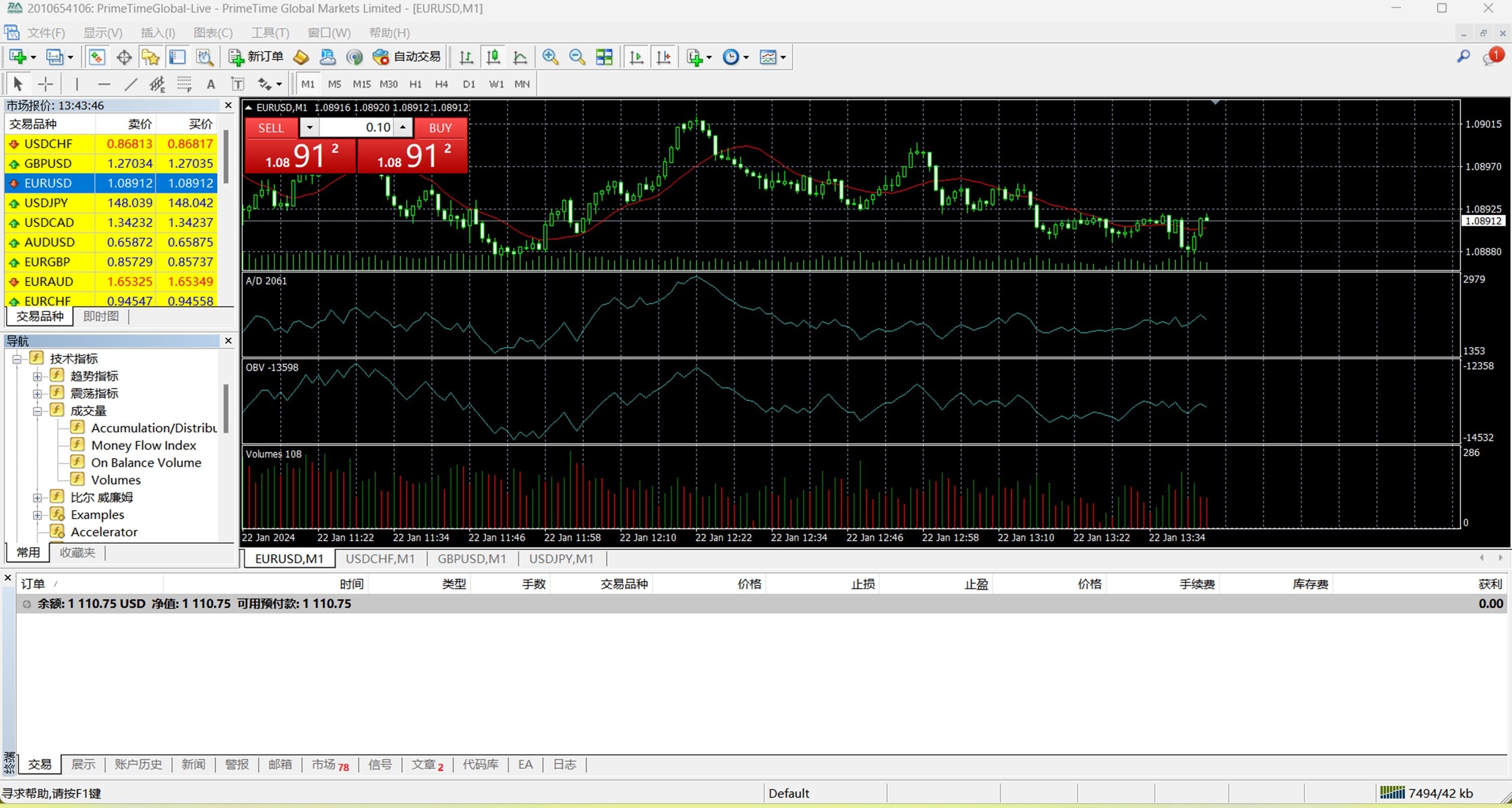Open the templates dropdown arrow
Viewport: 1512px width, 808px height.
tap(783, 57)
